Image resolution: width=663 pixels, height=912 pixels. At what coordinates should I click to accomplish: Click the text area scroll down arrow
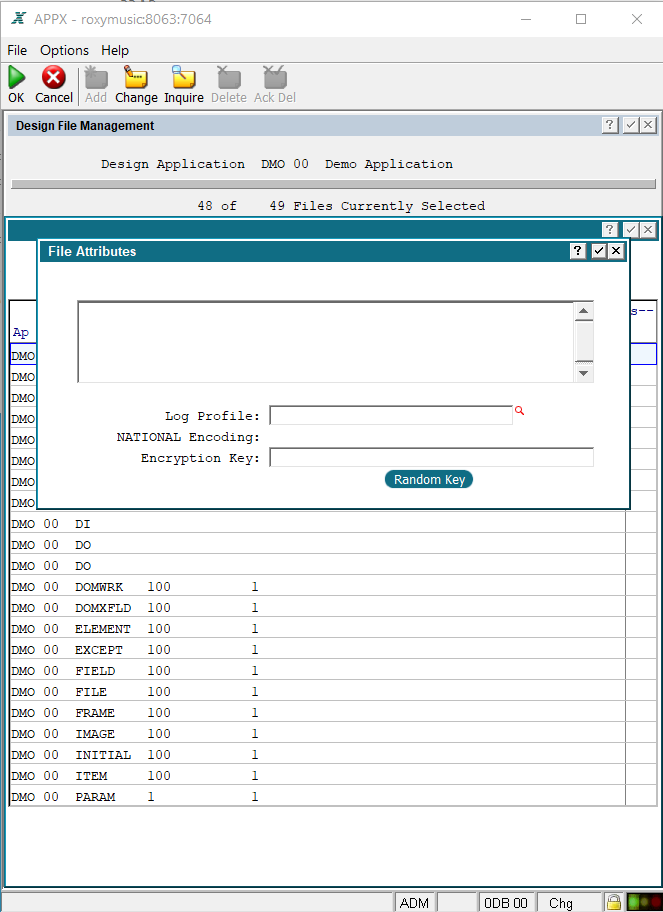tap(583, 373)
